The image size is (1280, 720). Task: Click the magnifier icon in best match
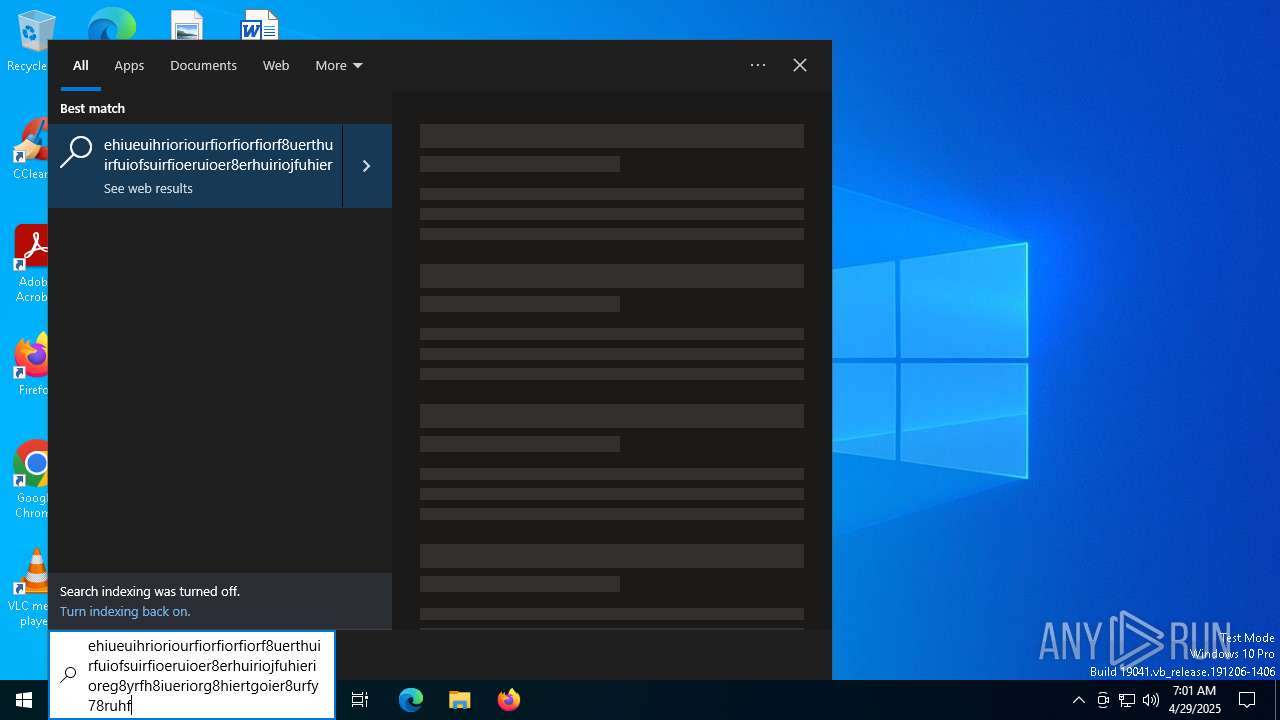tap(76, 153)
